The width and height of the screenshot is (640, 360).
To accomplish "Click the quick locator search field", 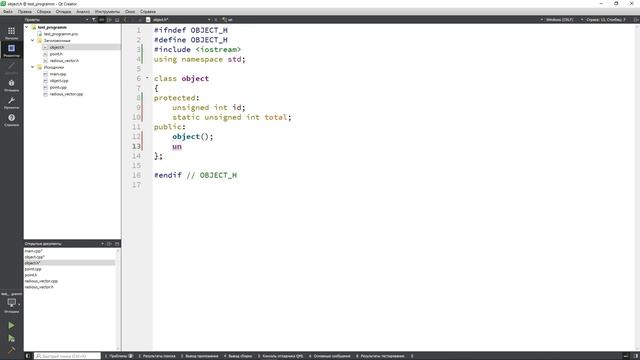I will point(67,356).
